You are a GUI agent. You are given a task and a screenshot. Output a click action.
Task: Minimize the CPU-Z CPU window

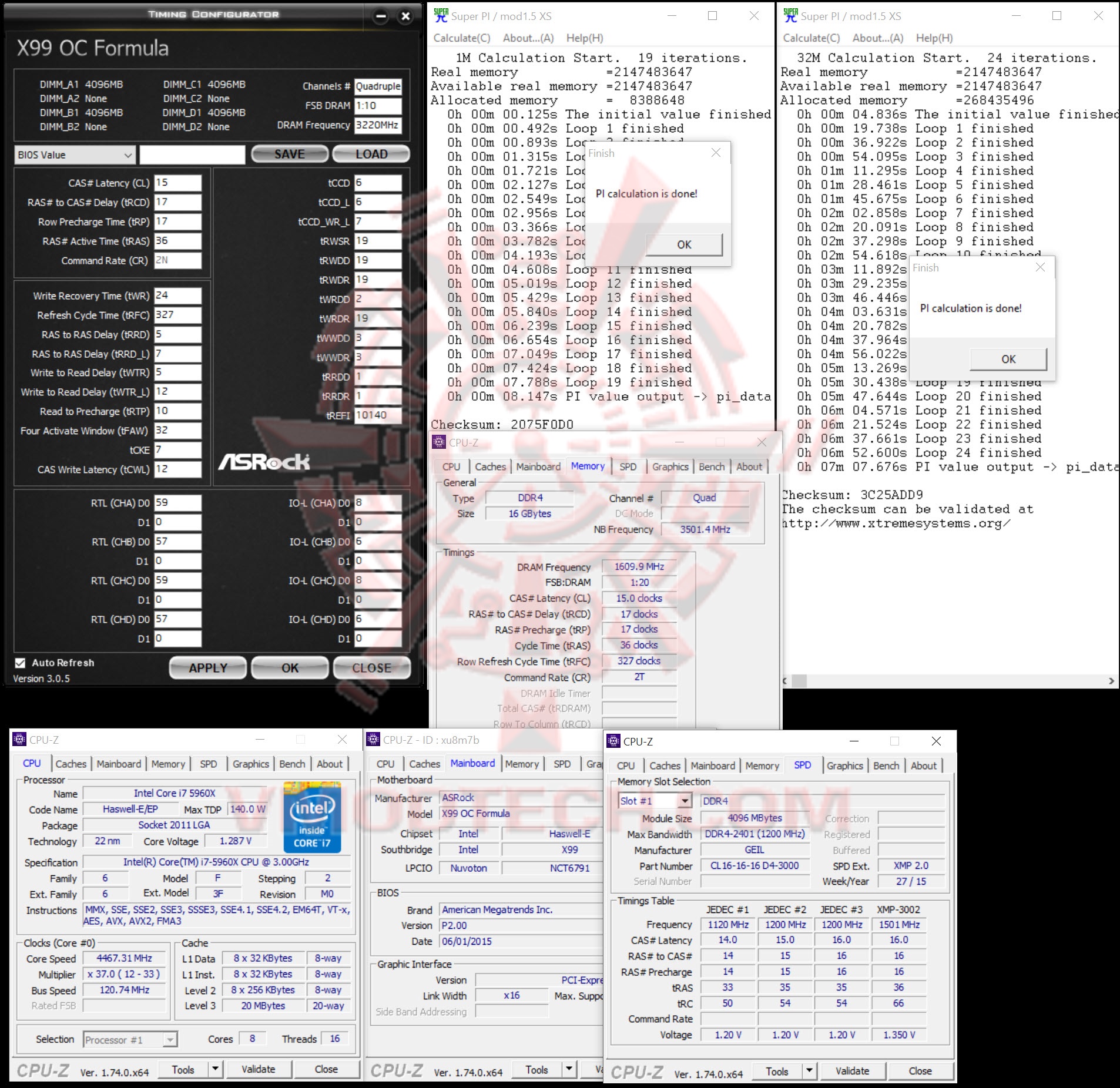(x=260, y=740)
